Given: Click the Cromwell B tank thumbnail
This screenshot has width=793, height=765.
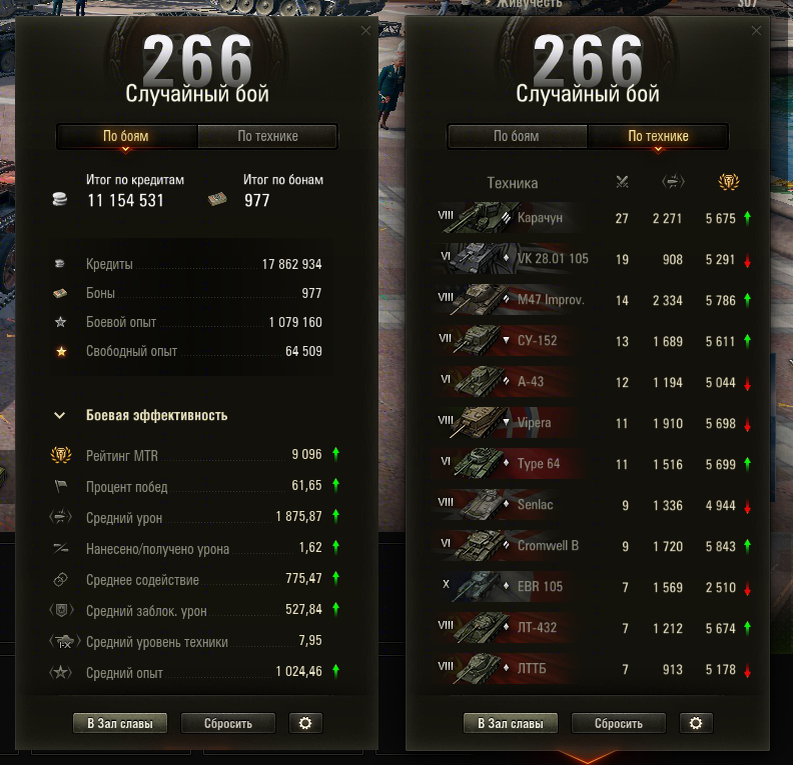Looking at the screenshot, I should click(x=478, y=546).
